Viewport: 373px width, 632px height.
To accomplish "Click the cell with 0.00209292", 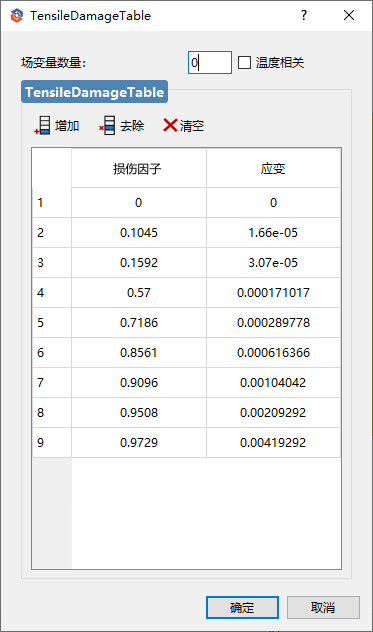I will point(273,413).
